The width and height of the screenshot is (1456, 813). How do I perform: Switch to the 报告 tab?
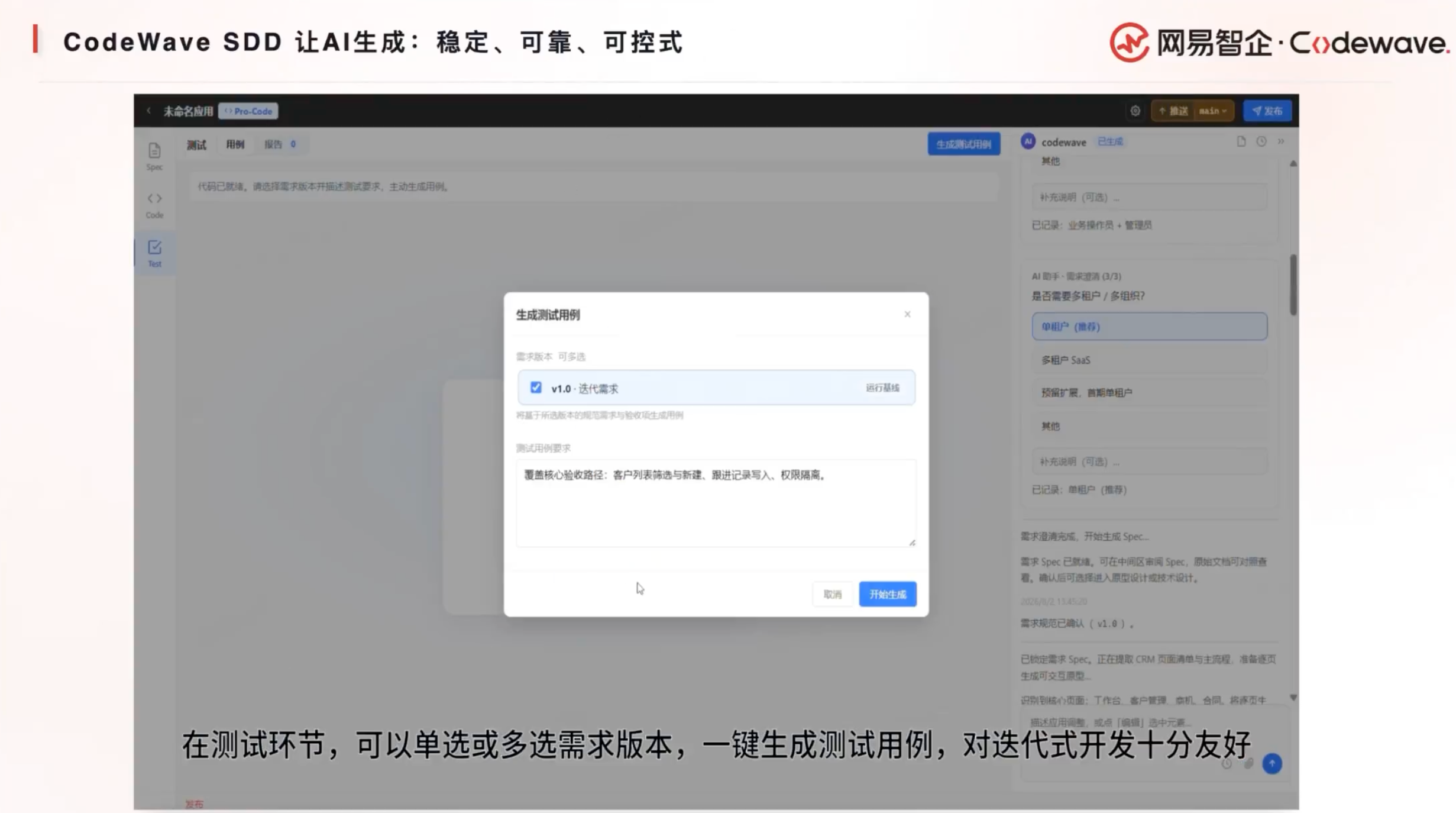coord(280,144)
